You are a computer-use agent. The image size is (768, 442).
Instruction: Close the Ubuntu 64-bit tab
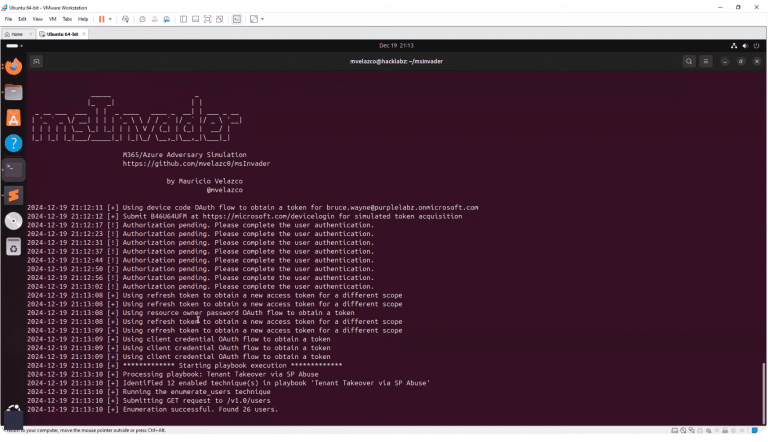pyautogui.click(x=84, y=34)
